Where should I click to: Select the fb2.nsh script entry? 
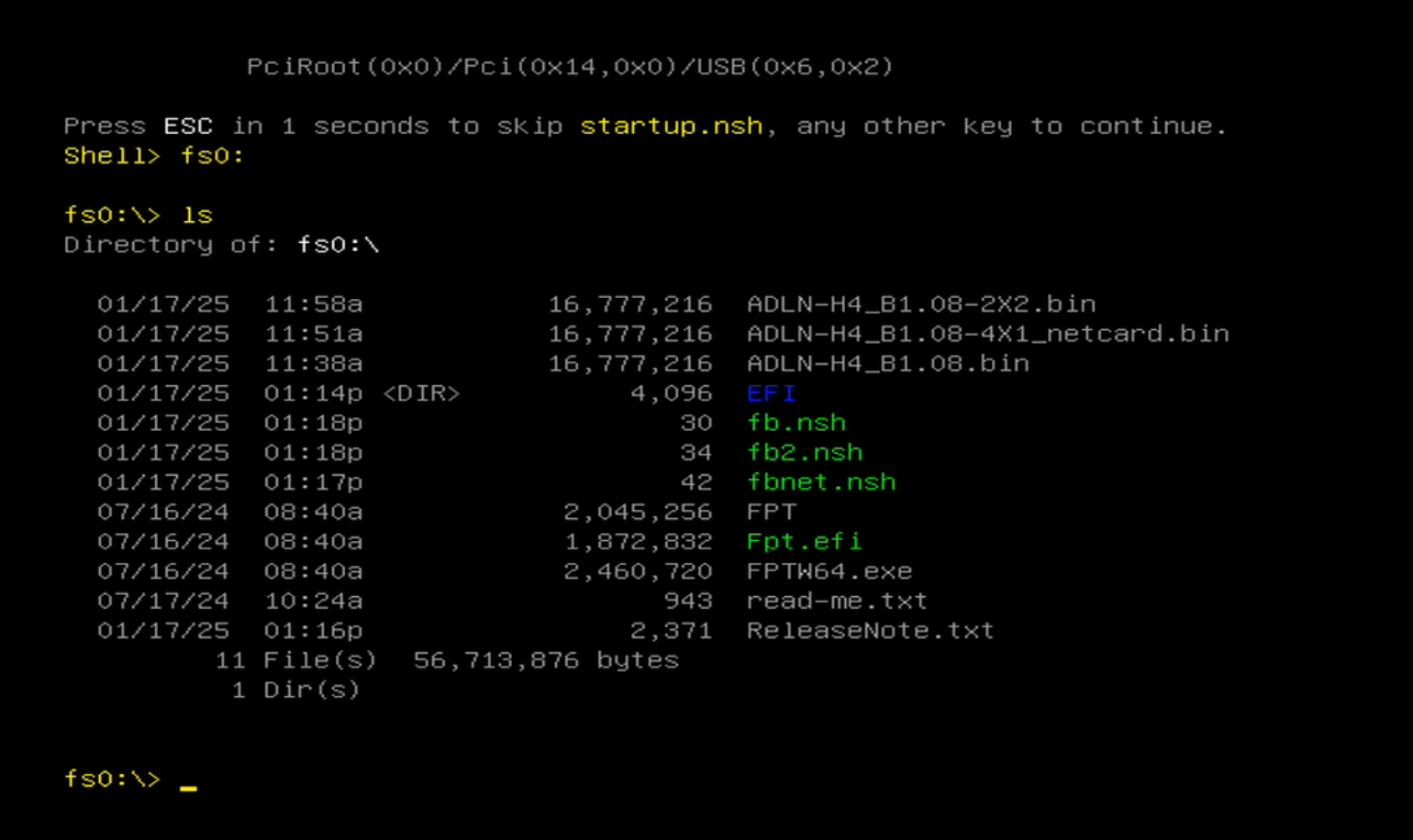pyautogui.click(x=804, y=453)
